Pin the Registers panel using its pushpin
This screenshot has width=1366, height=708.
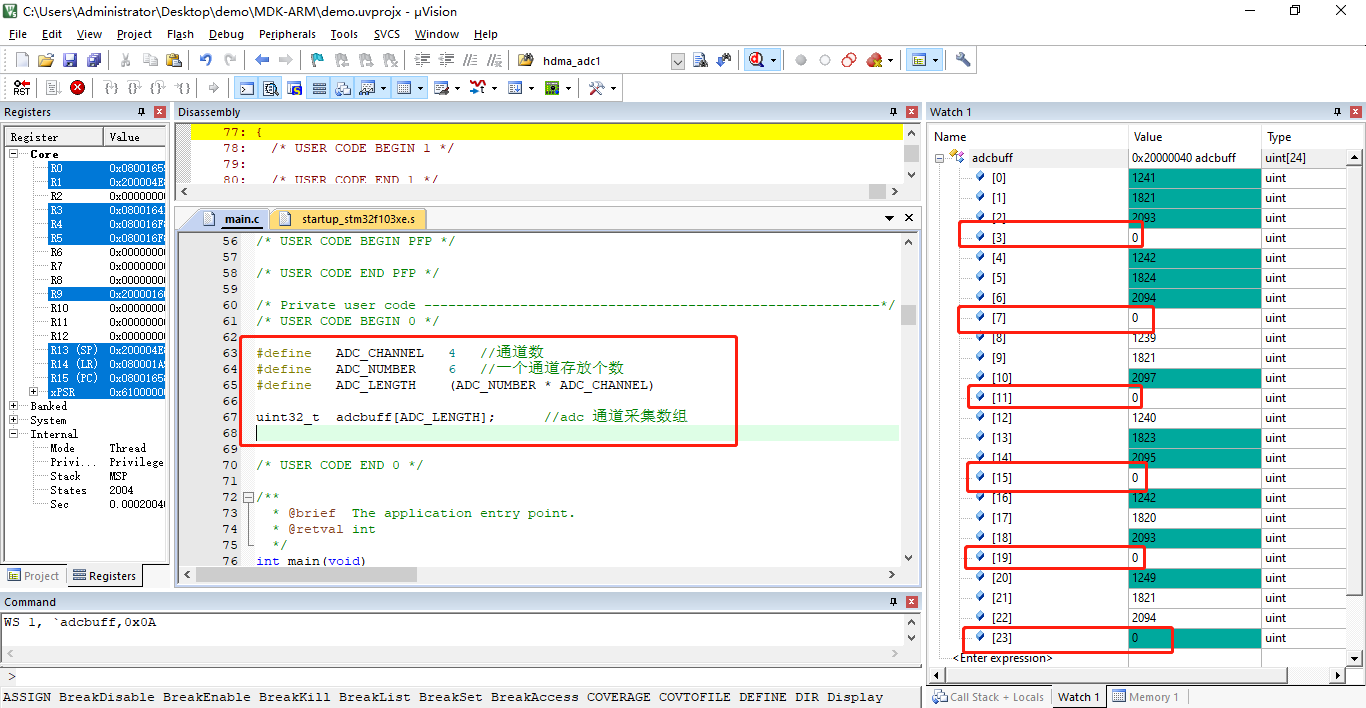[x=141, y=111]
